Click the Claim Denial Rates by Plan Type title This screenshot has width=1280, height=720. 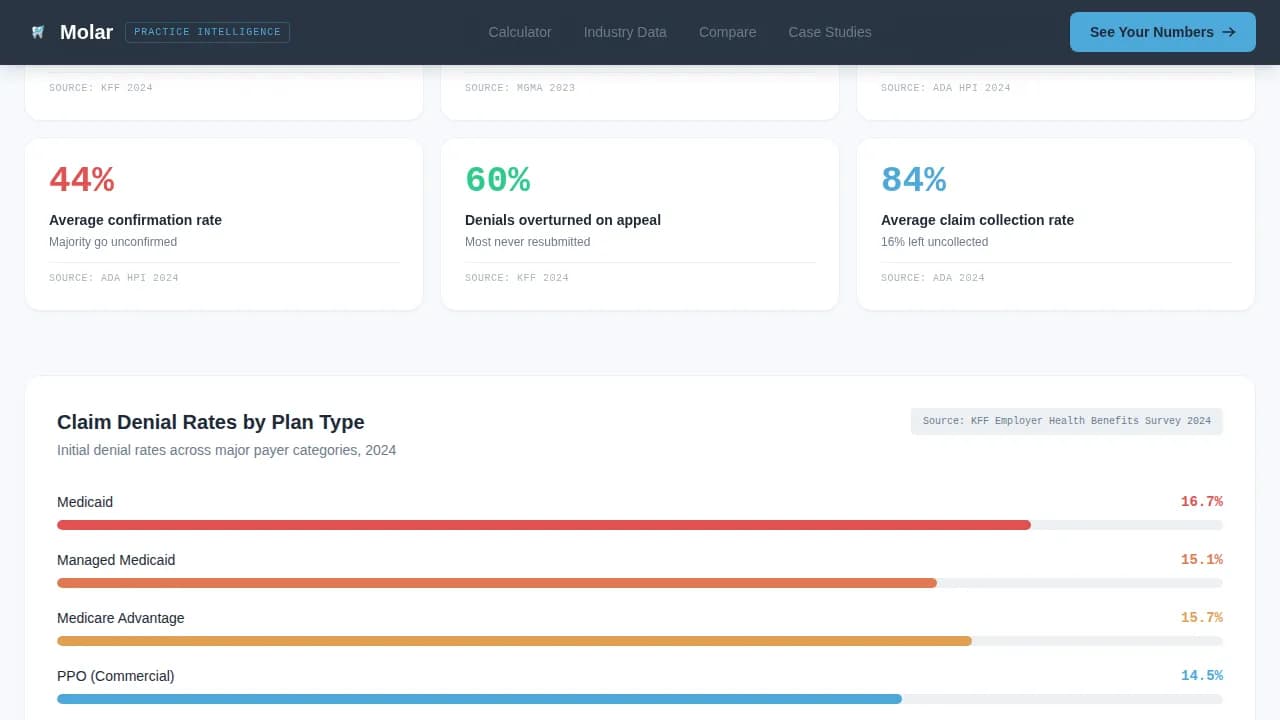pyautogui.click(x=211, y=422)
